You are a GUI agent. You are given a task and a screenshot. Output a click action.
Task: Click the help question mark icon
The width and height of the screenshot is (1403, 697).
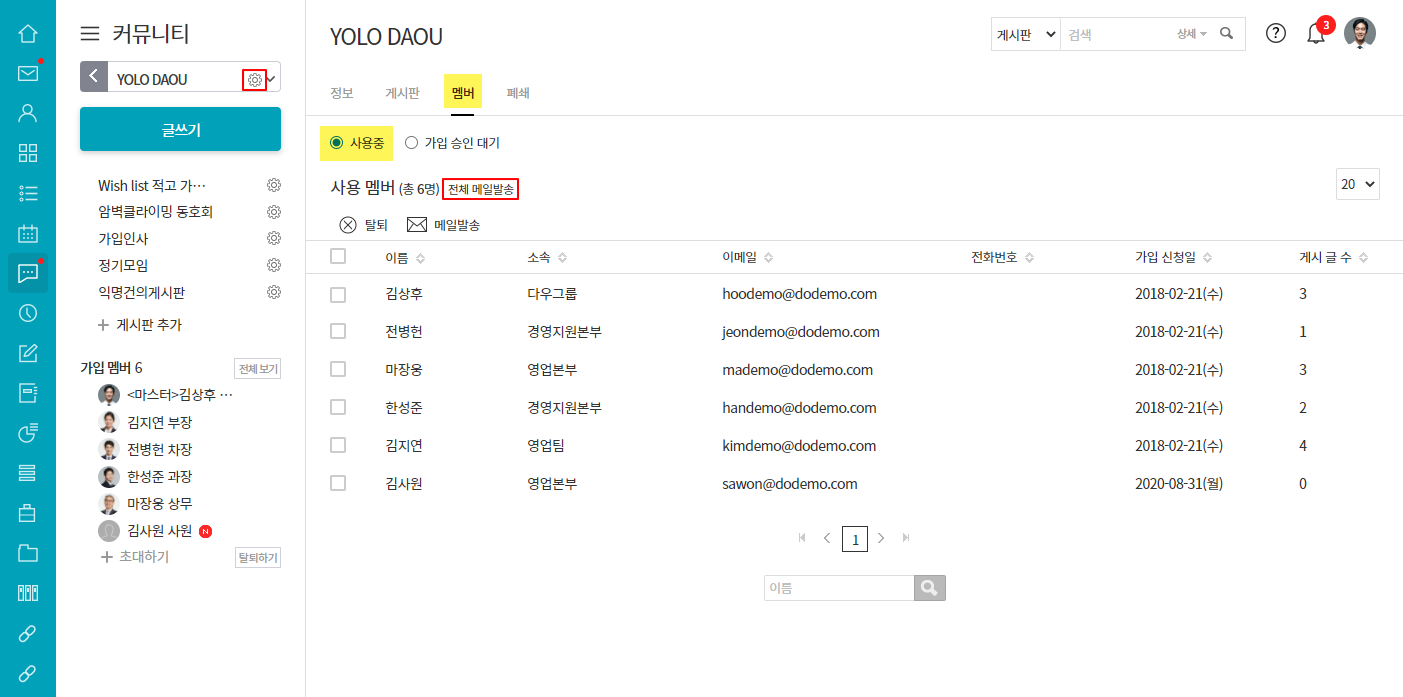(1275, 33)
